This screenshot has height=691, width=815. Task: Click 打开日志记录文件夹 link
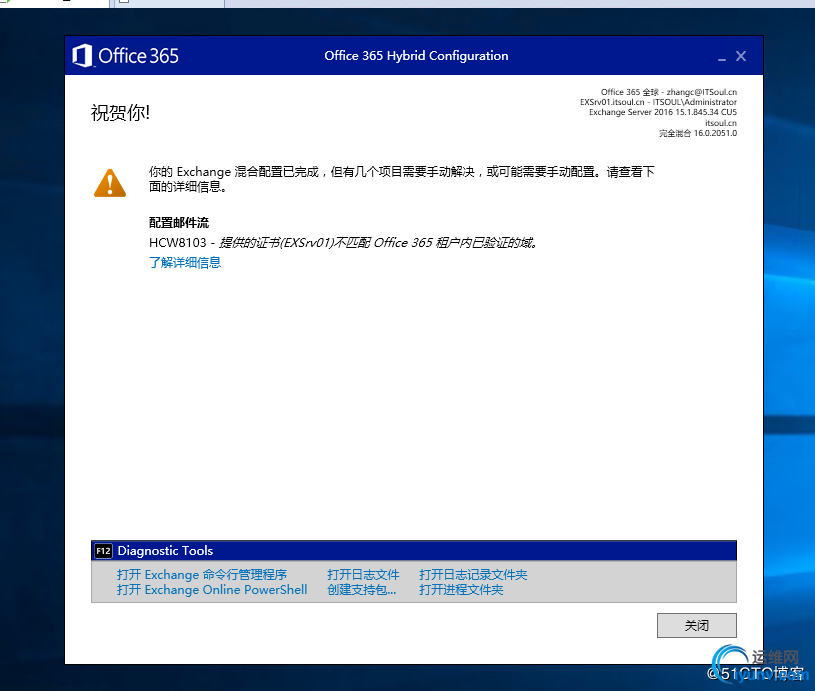point(474,575)
